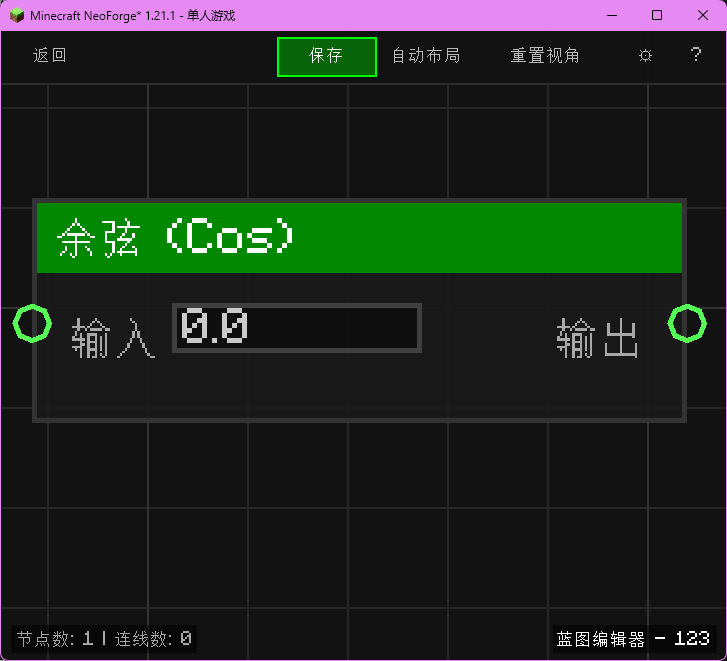Click the 连线数: 0 counter in the status bar

(153, 639)
